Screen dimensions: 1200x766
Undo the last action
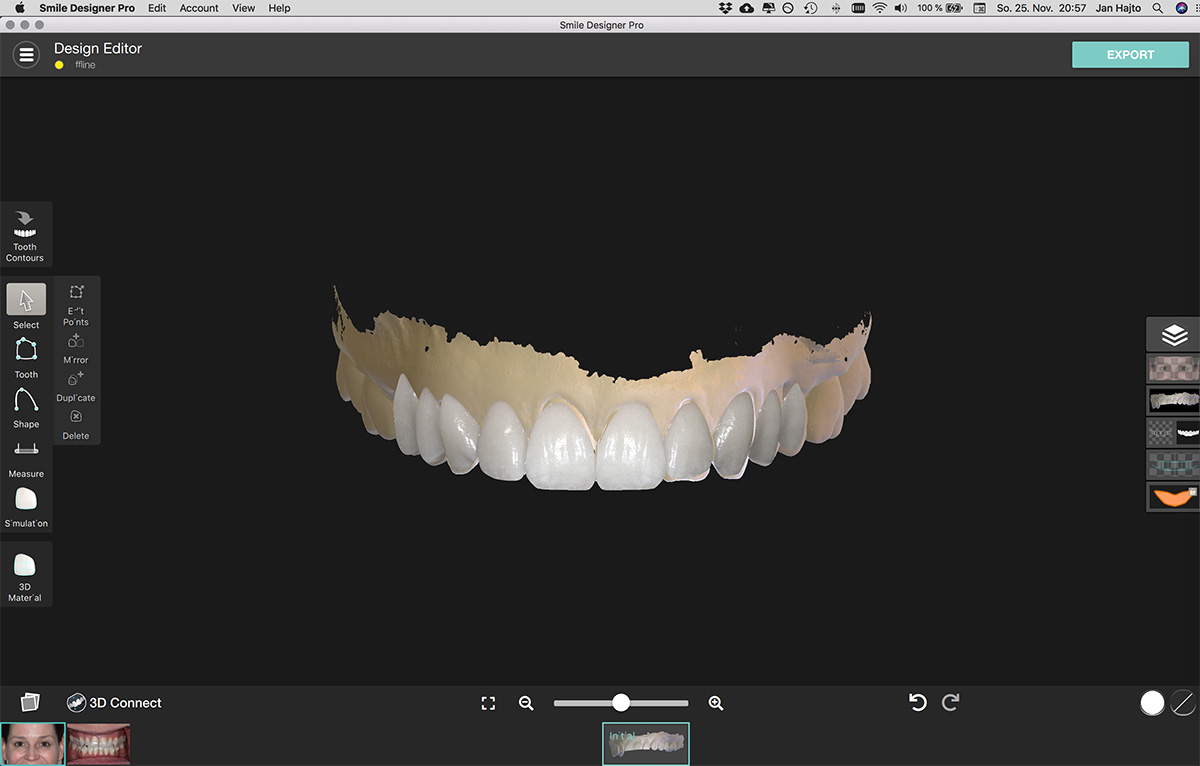[917, 702]
